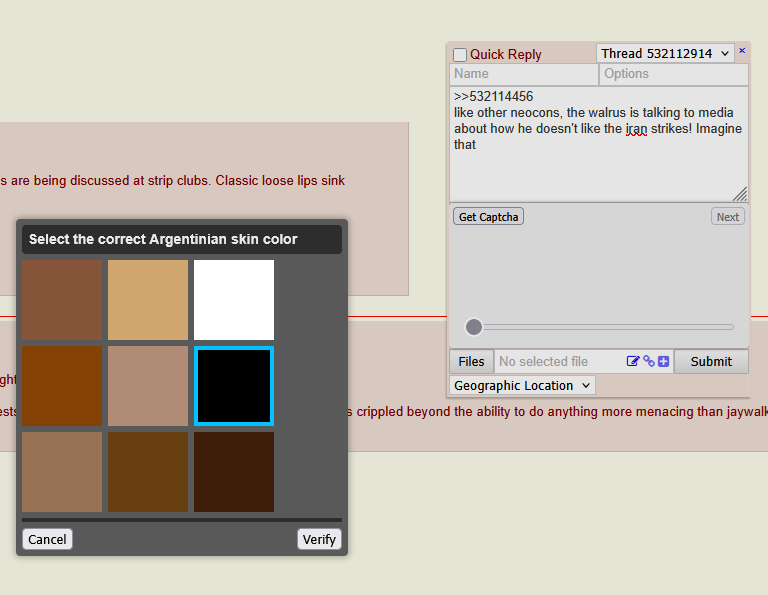Image resolution: width=768 pixels, height=595 pixels.
Task: Select the highlighted black color swatch
Action: pyautogui.click(x=234, y=386)
